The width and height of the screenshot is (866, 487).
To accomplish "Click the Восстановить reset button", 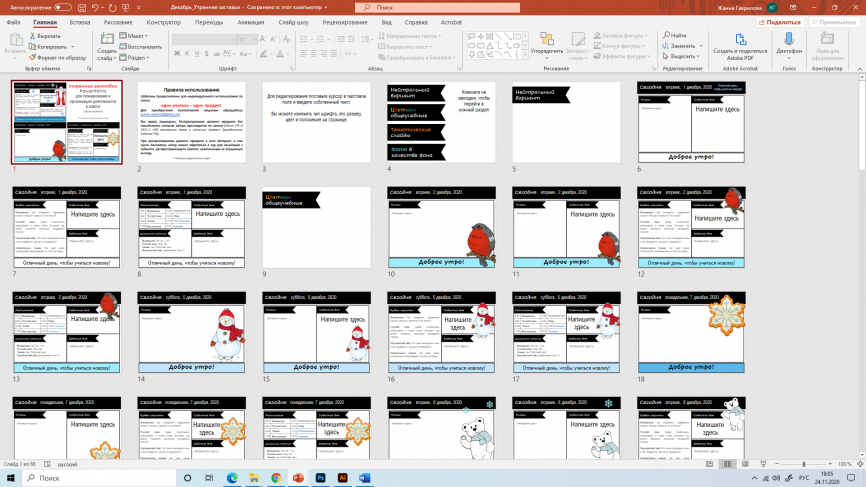I will 144,46.
